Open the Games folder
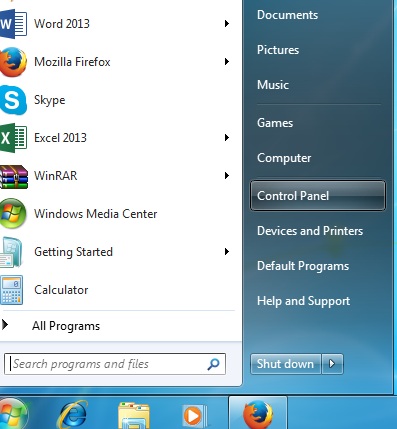The width and height of the screenshot is (397, 429). [275, 123]
